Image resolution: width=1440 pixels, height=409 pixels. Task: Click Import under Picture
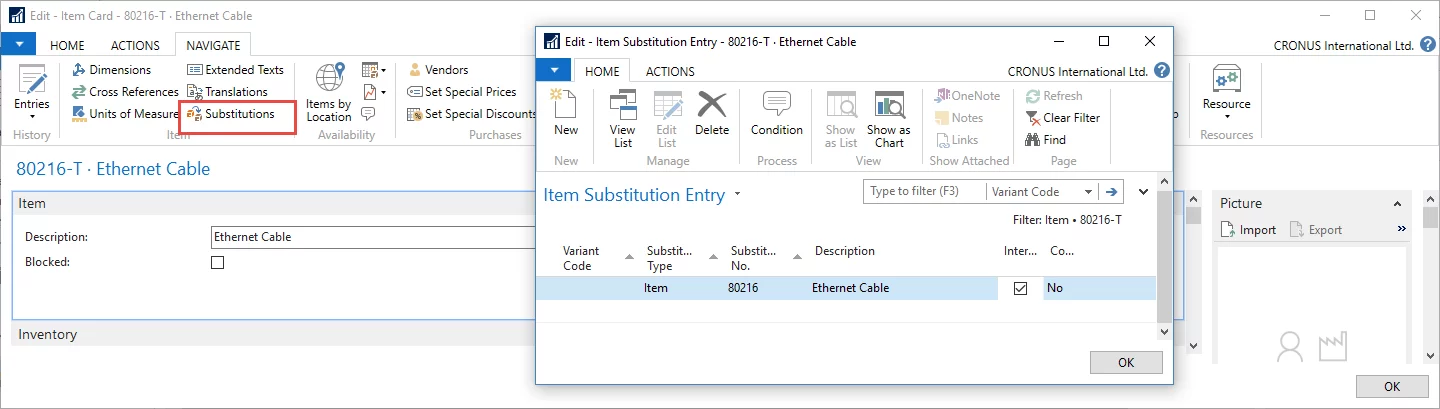click(1250, 230)
